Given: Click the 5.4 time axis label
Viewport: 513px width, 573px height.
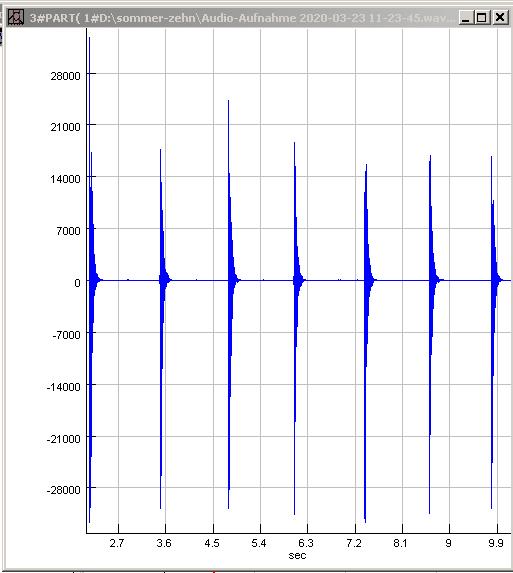Looking at the screenshot, I should click(259, 543).
